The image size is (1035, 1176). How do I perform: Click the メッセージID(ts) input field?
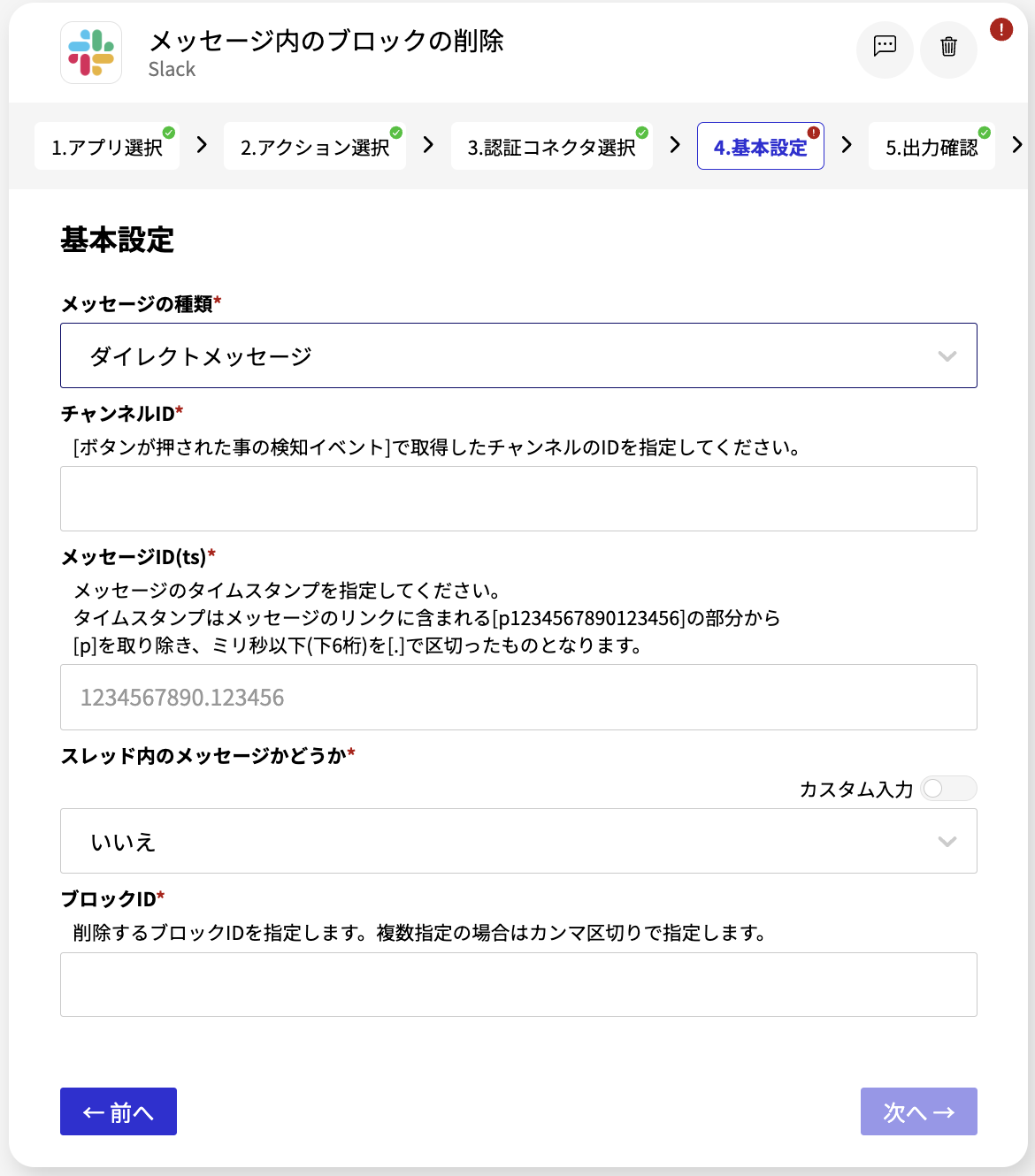(x=518, y=698)
